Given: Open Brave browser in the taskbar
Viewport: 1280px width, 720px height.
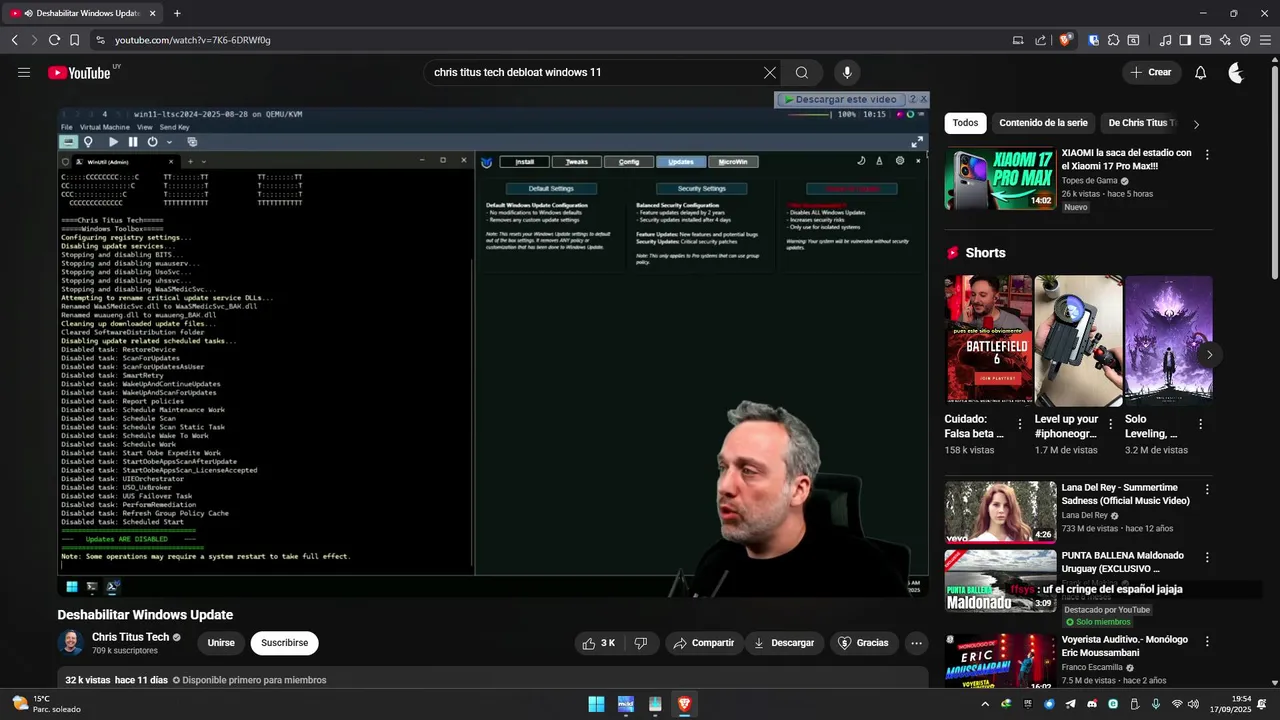Looking at the screenshot, I should 684,704.
